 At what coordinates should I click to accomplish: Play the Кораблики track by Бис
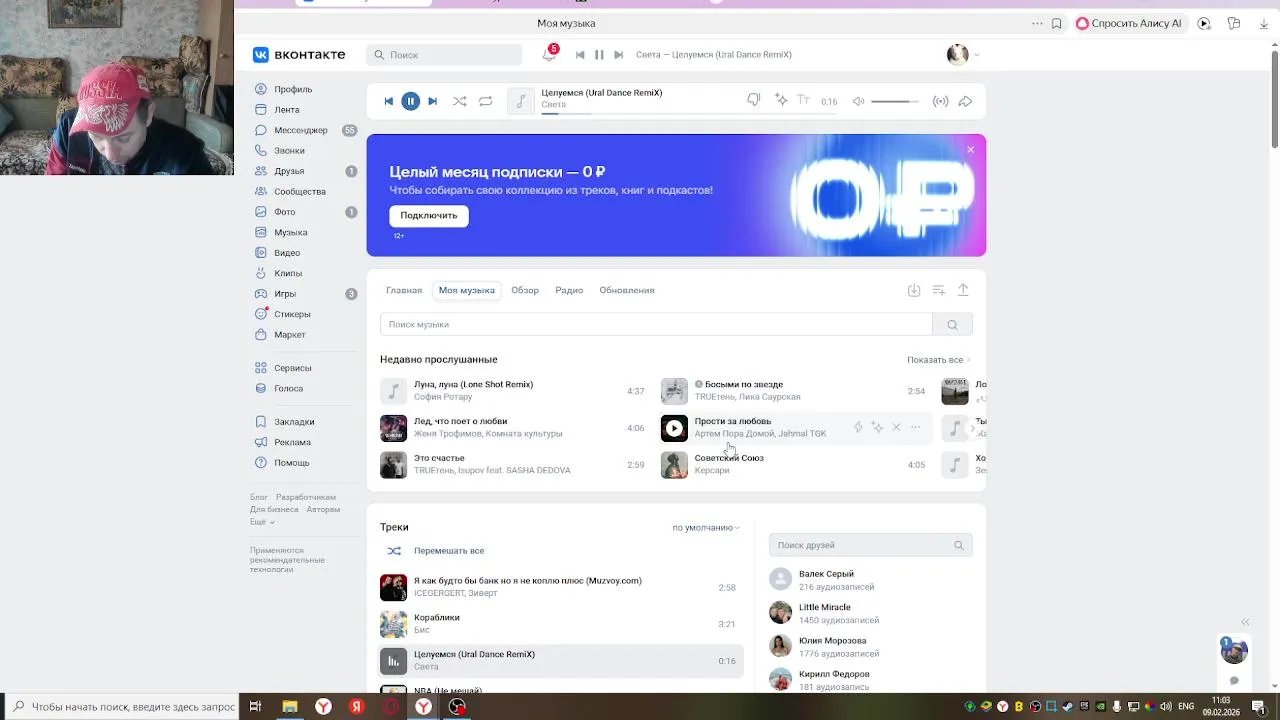tap(393, 624)
